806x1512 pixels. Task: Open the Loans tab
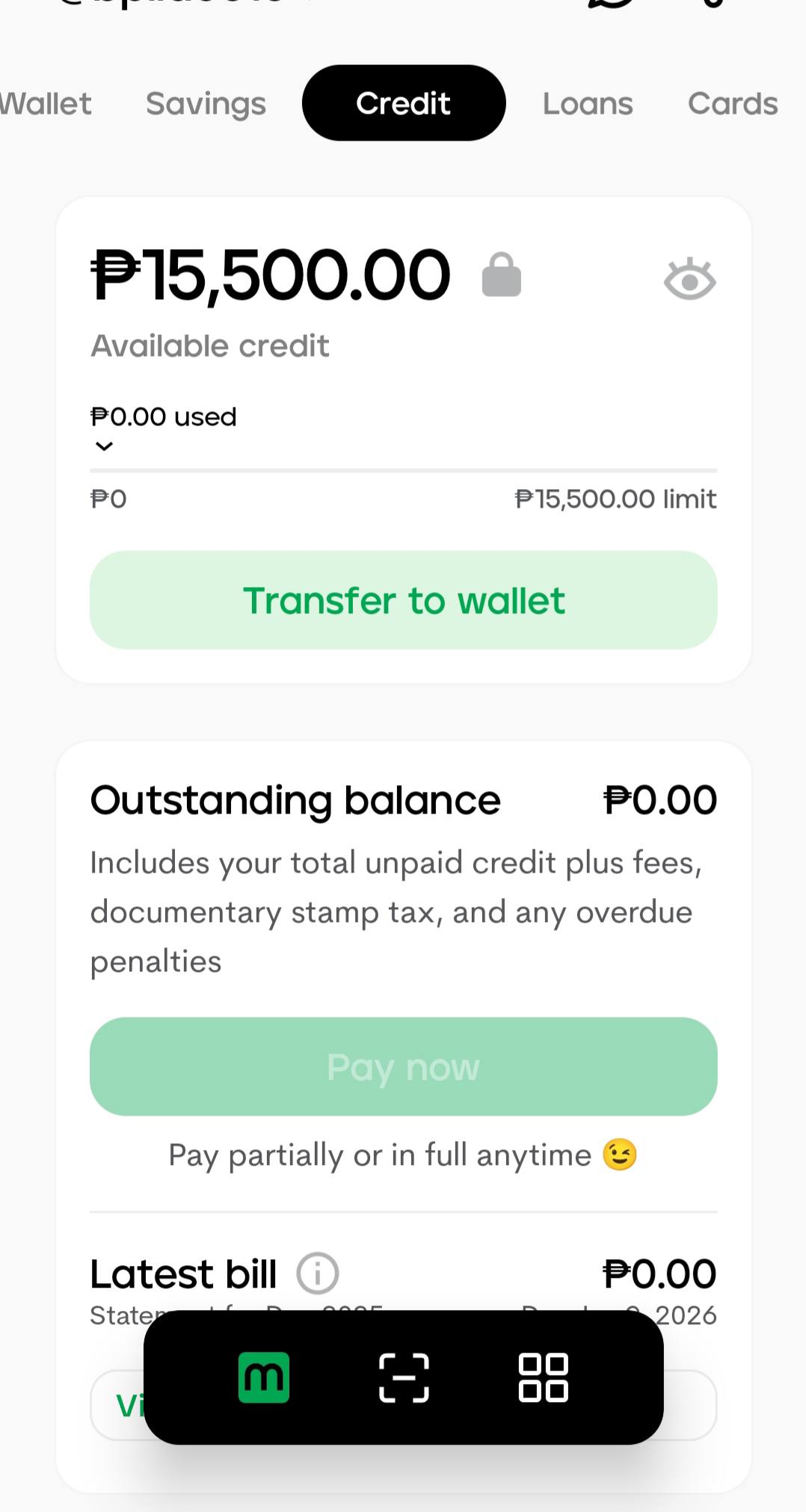click(x=588, y=103)
